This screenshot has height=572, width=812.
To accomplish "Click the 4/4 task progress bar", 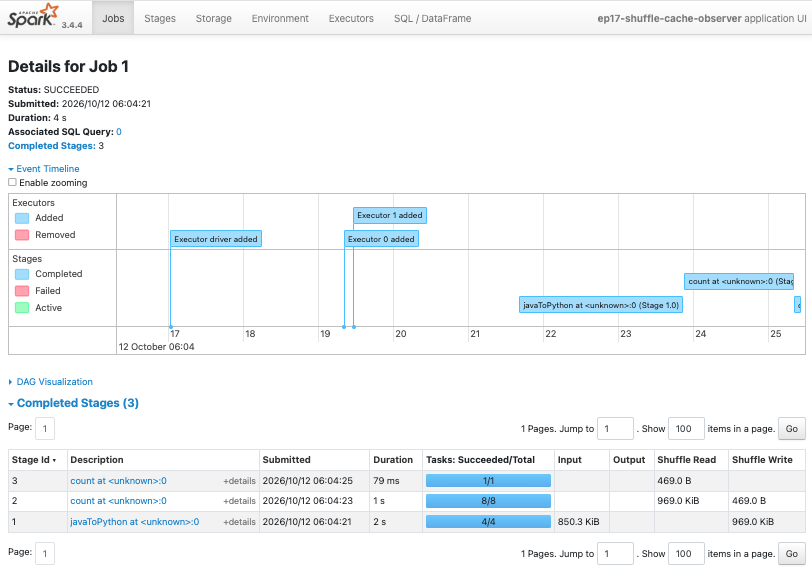I will pos(488,522).
